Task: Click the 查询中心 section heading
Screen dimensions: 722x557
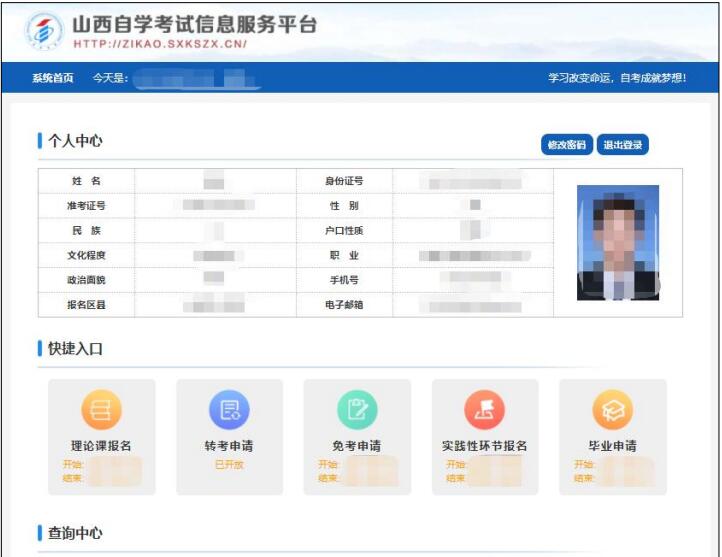Action: [75, 533]
